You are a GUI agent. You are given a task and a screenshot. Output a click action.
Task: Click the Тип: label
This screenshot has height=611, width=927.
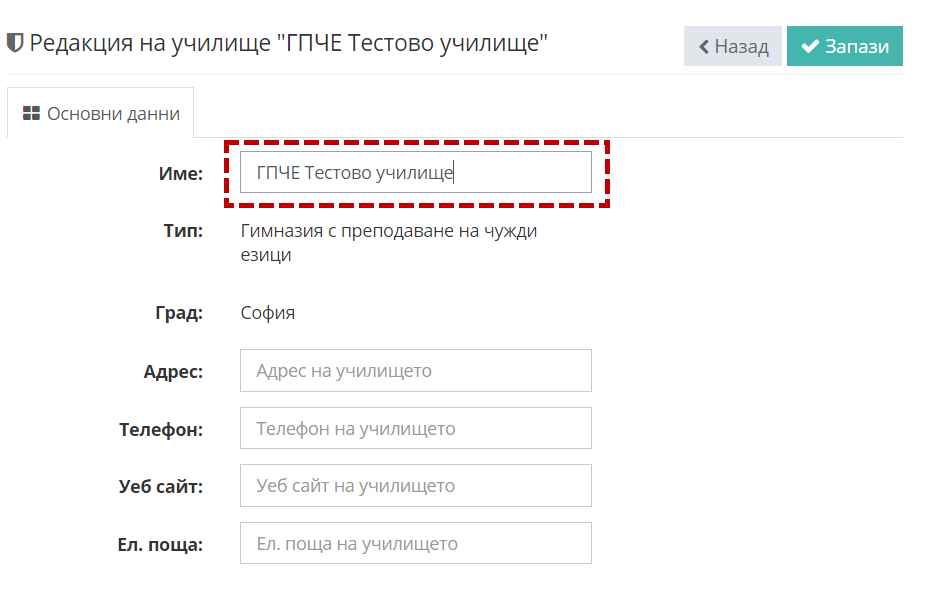pyautogui.click(x=183, y=232)
